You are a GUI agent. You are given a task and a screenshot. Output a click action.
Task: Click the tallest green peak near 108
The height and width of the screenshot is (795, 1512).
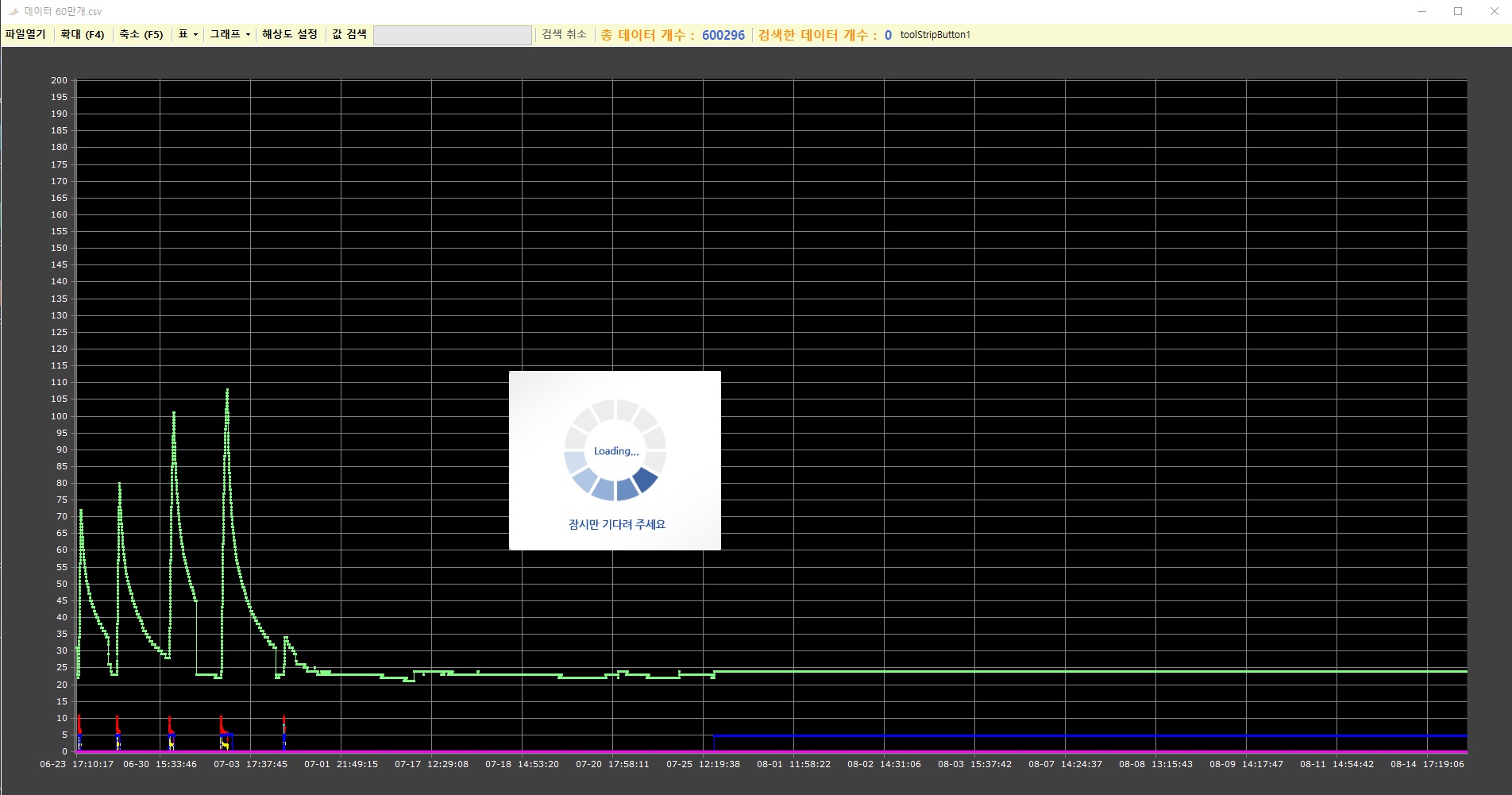[227, 391]
